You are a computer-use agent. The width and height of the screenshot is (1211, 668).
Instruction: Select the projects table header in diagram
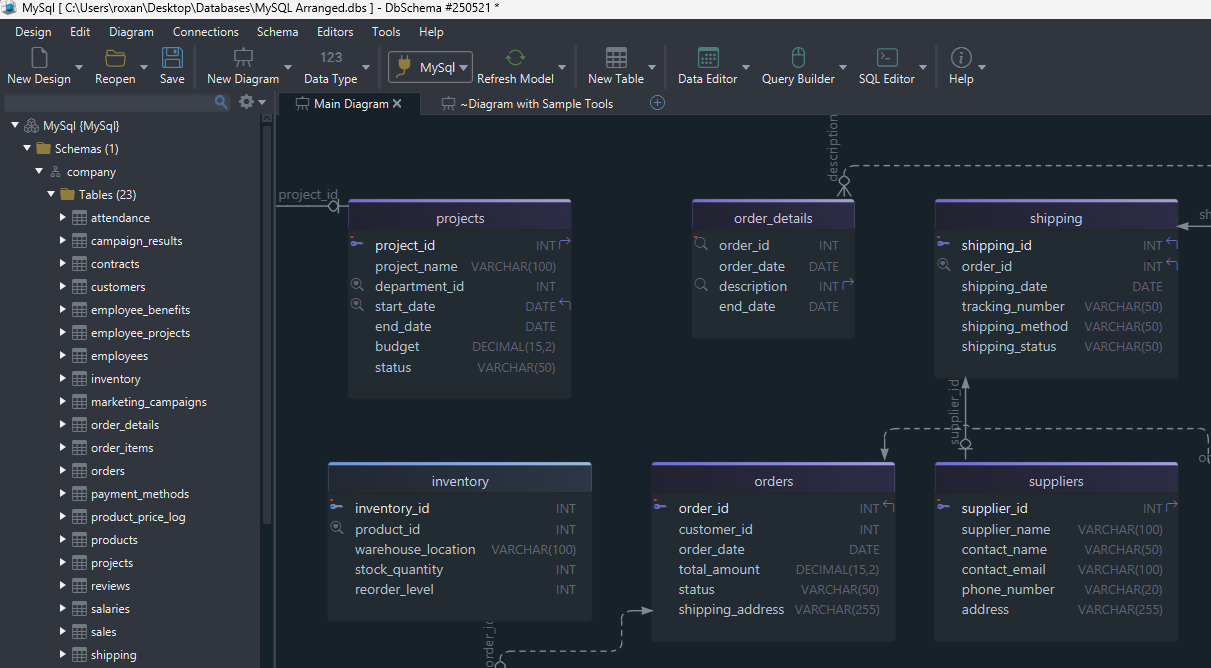pos(460,218)
